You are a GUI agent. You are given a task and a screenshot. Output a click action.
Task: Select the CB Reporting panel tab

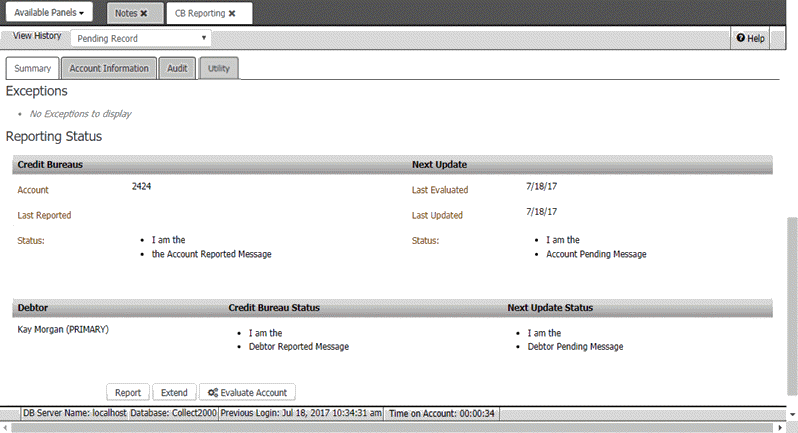(x=200, y=13)
